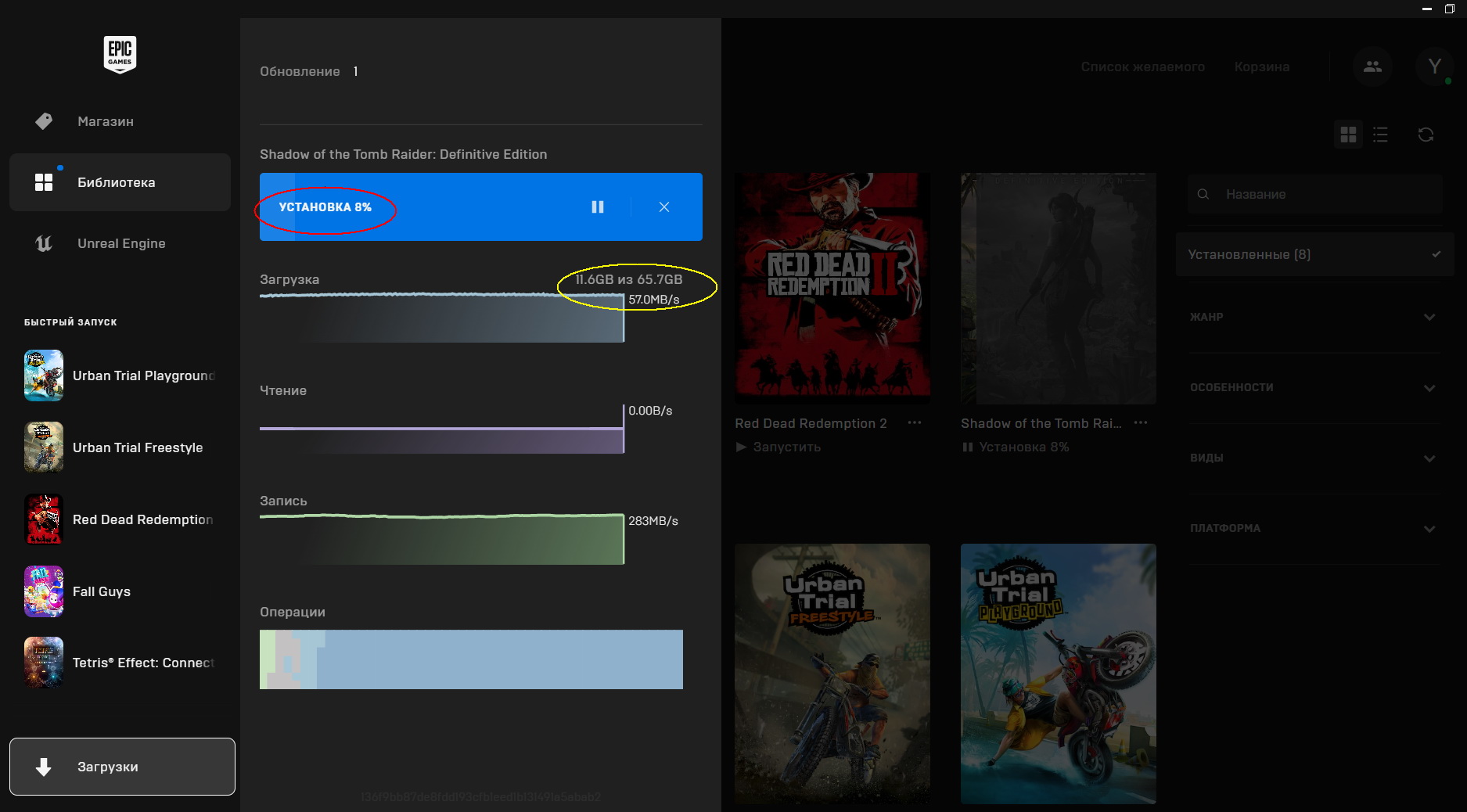The width and height of the screenshot is (1467, 812).
Task: Switch library to list view
Action: coord(1380,135)
